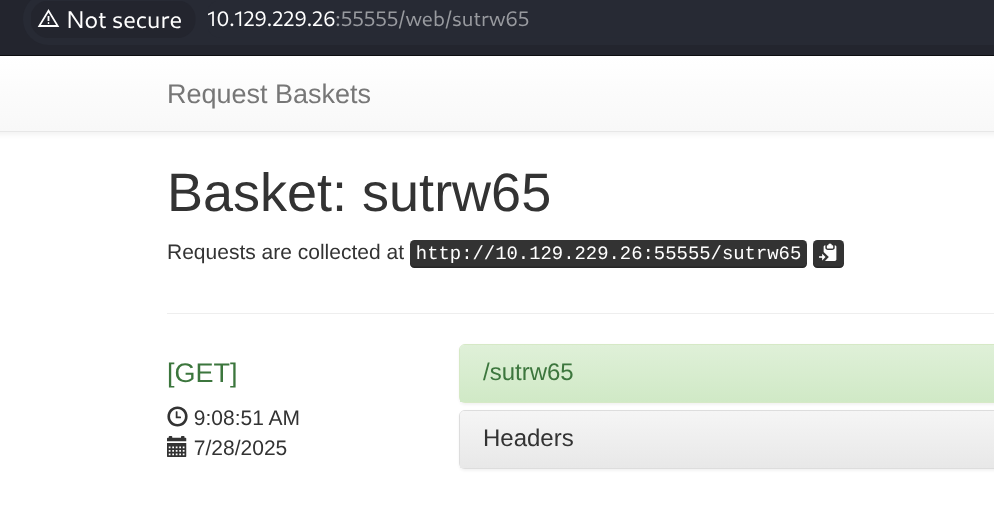Click the "Requests are collected at" text

click(x=285, y=253)
